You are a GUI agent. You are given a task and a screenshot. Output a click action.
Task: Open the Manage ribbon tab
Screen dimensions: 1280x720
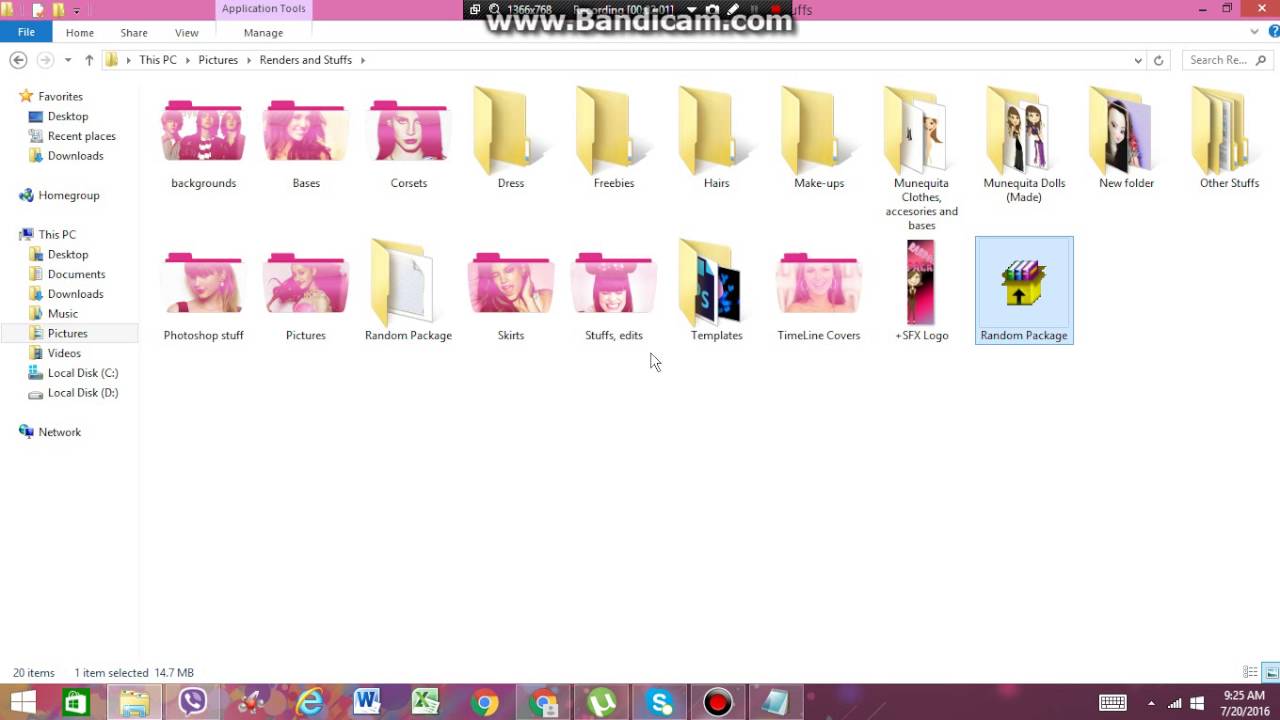coord(263,33)
